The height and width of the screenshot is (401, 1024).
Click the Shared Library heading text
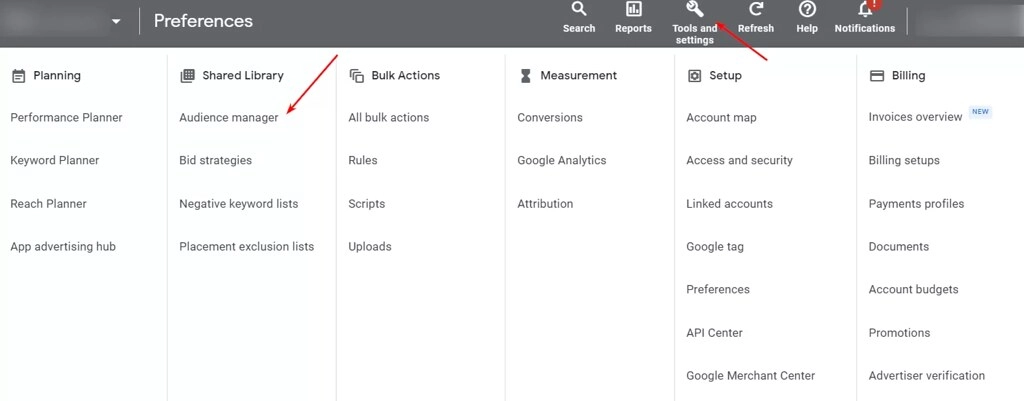point(243,76)
